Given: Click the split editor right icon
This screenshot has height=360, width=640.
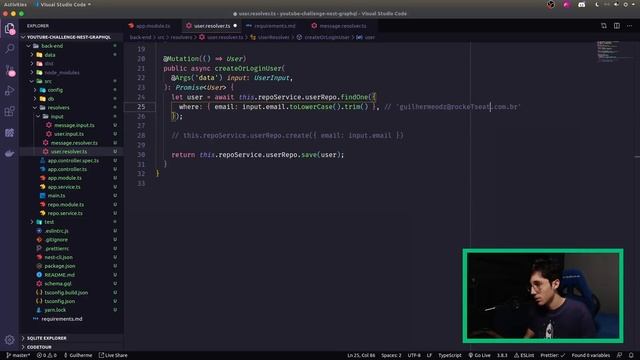Looking at the screenshot, I should (617, 26).
